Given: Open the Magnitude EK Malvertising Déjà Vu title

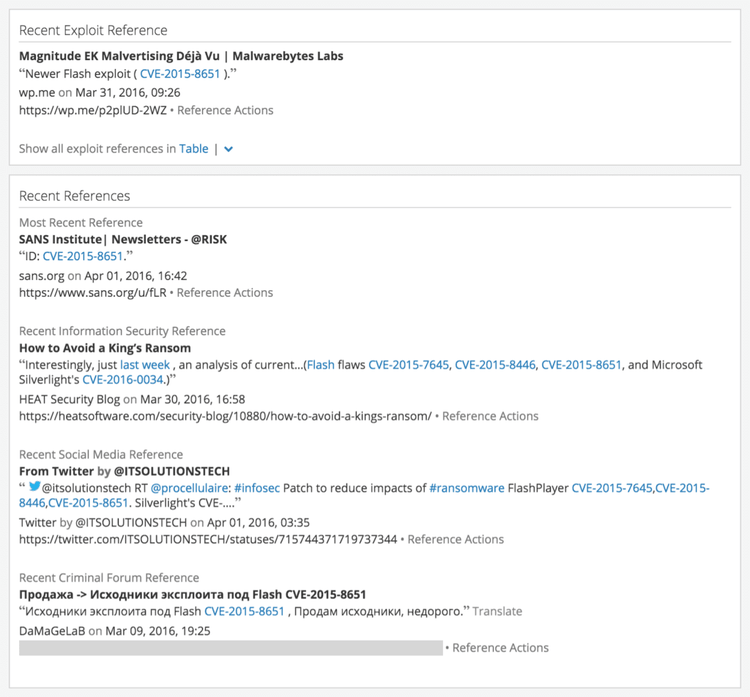Looking at the screenshot, I should tap(181, 56).
